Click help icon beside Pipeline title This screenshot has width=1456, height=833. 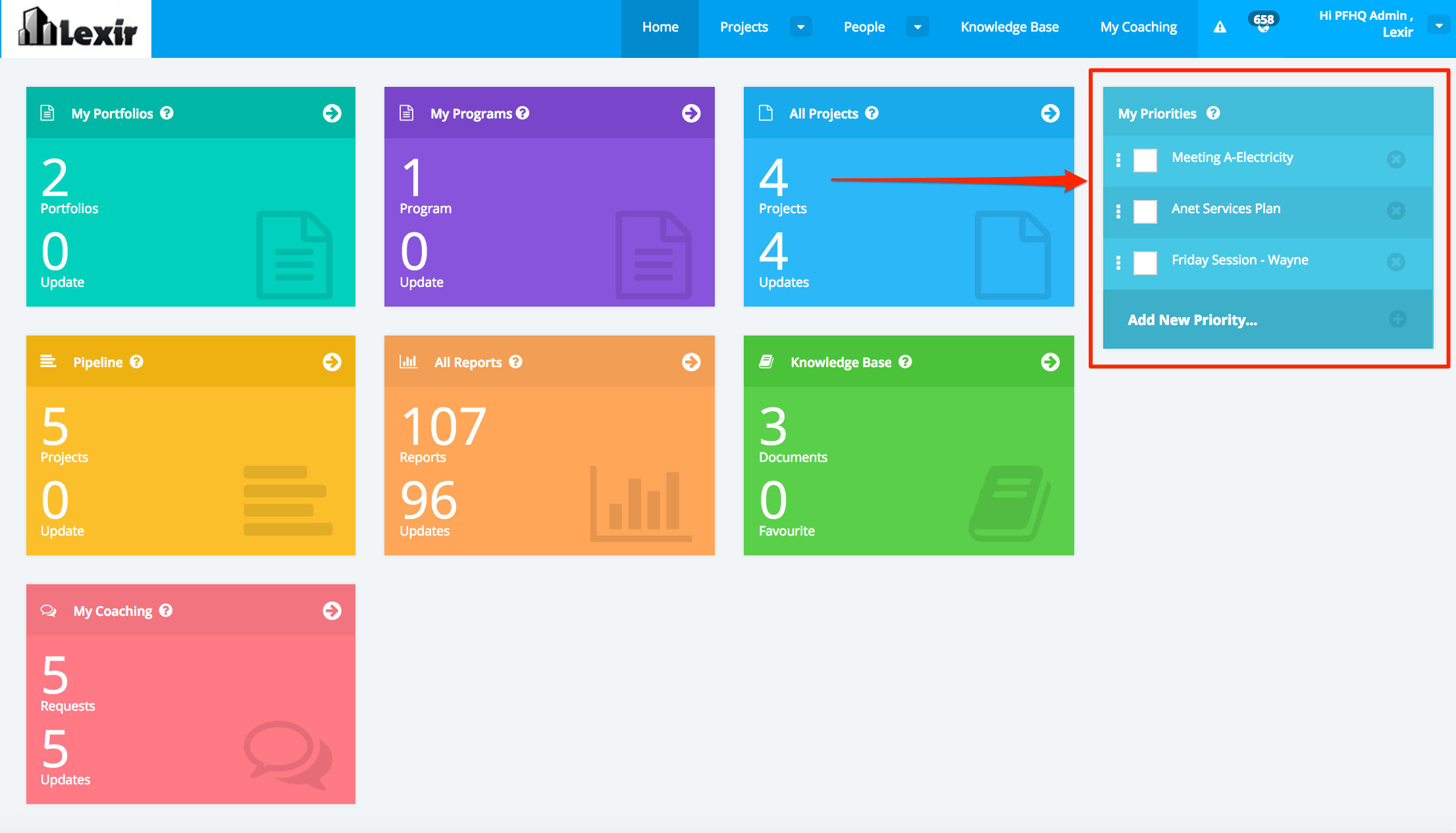click(x=136, y=362)
